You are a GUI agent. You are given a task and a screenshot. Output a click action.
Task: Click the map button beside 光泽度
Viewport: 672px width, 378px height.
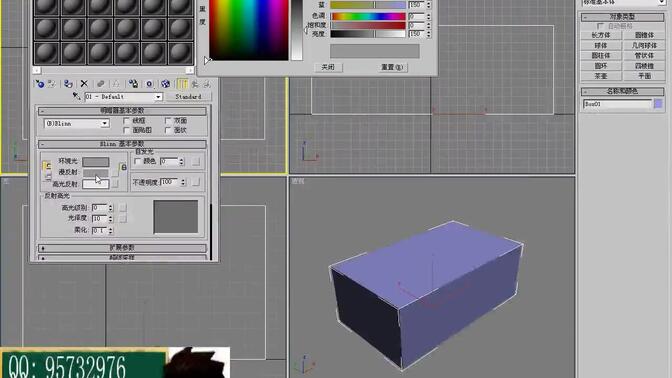click(x=123, y=219)
